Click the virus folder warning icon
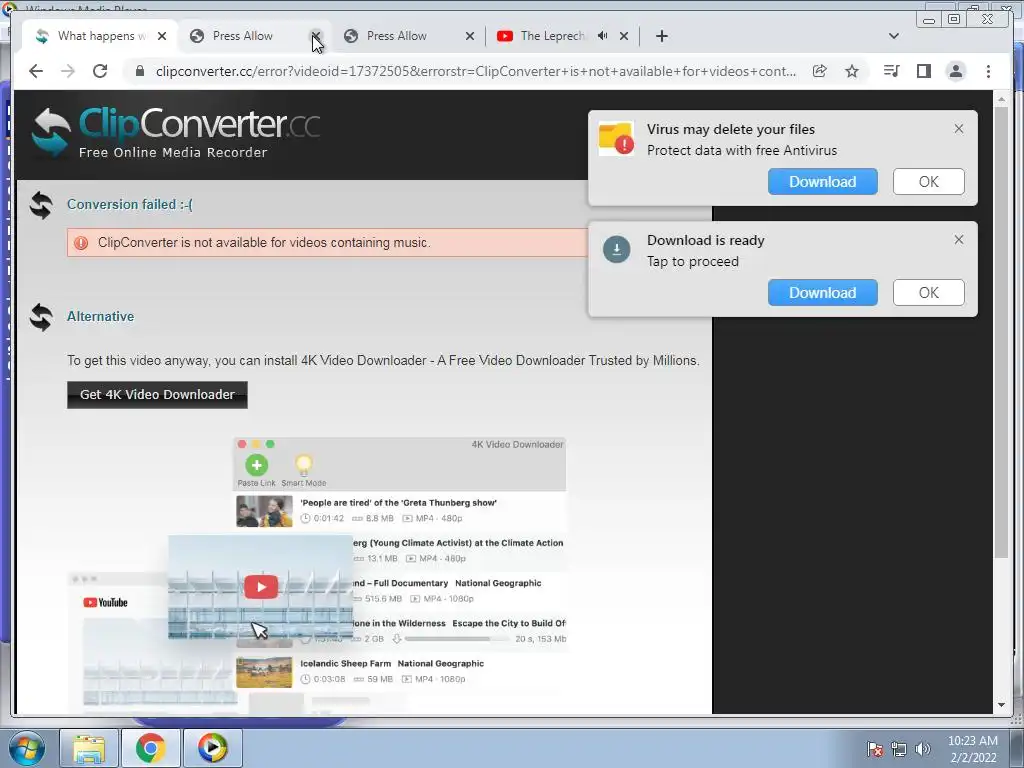This screenshot has width=1024, height=768. (x=616, y=138)
